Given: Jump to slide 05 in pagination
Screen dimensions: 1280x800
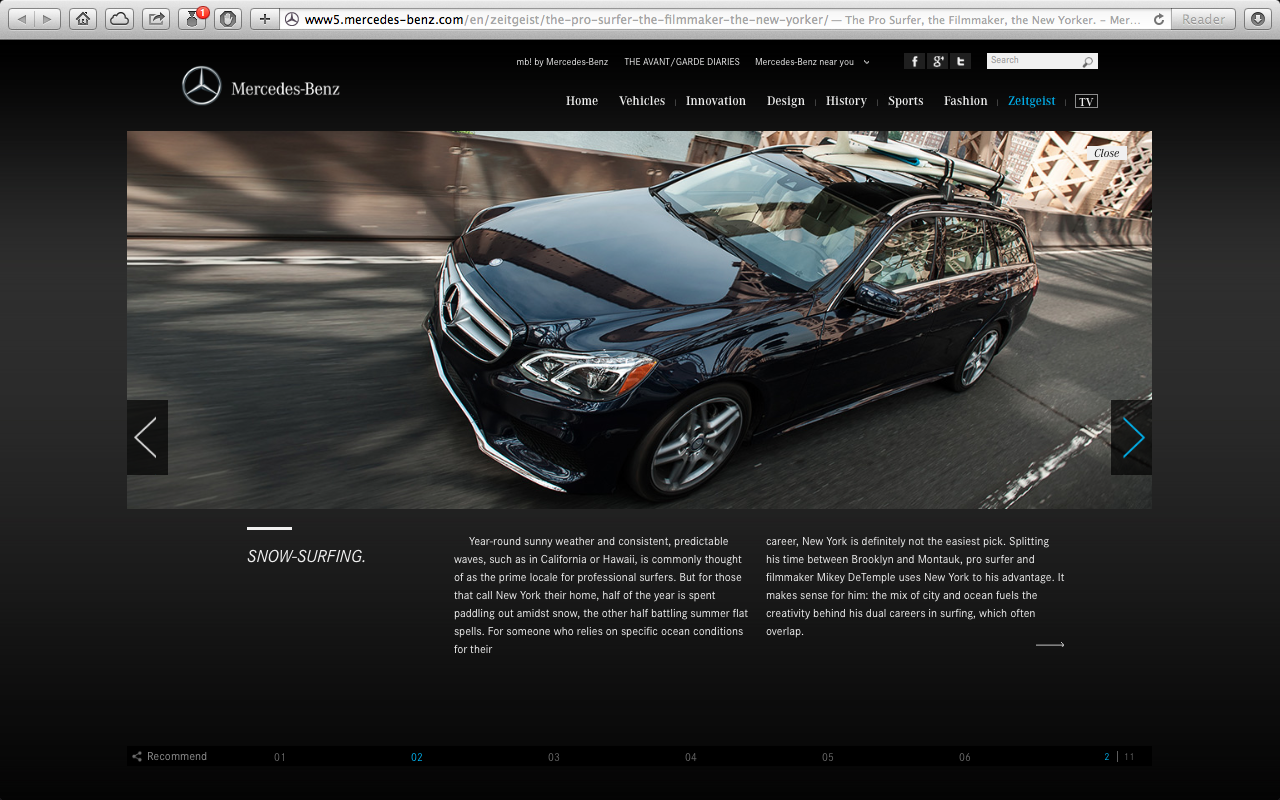Looking at the screenshot, I should (828, 757).
